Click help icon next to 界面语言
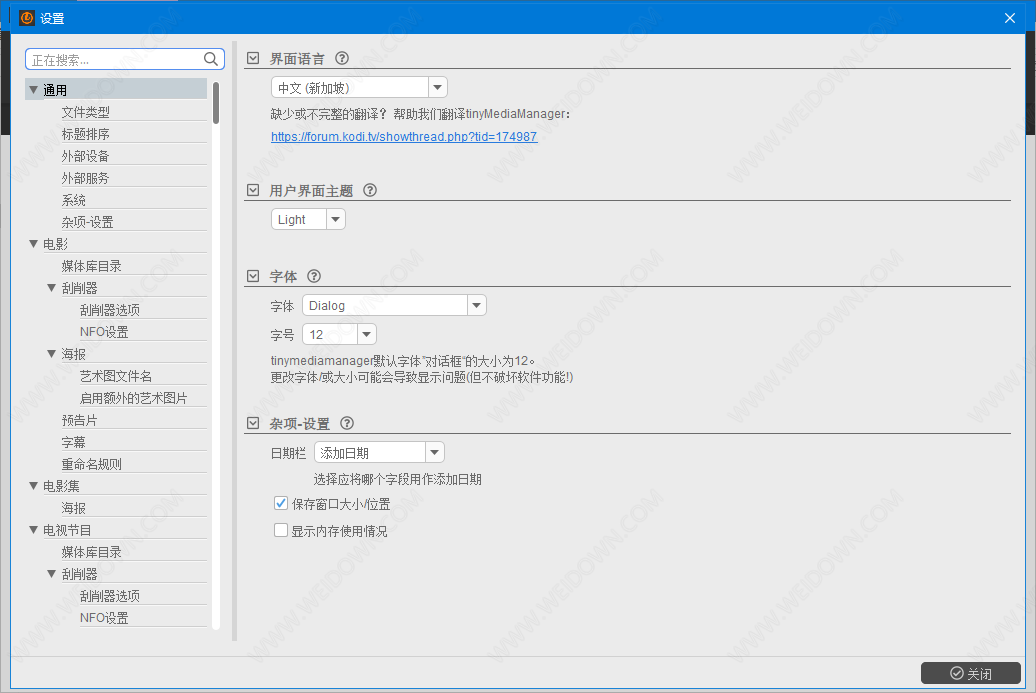The image size is (1036, 693). point(342,58)
